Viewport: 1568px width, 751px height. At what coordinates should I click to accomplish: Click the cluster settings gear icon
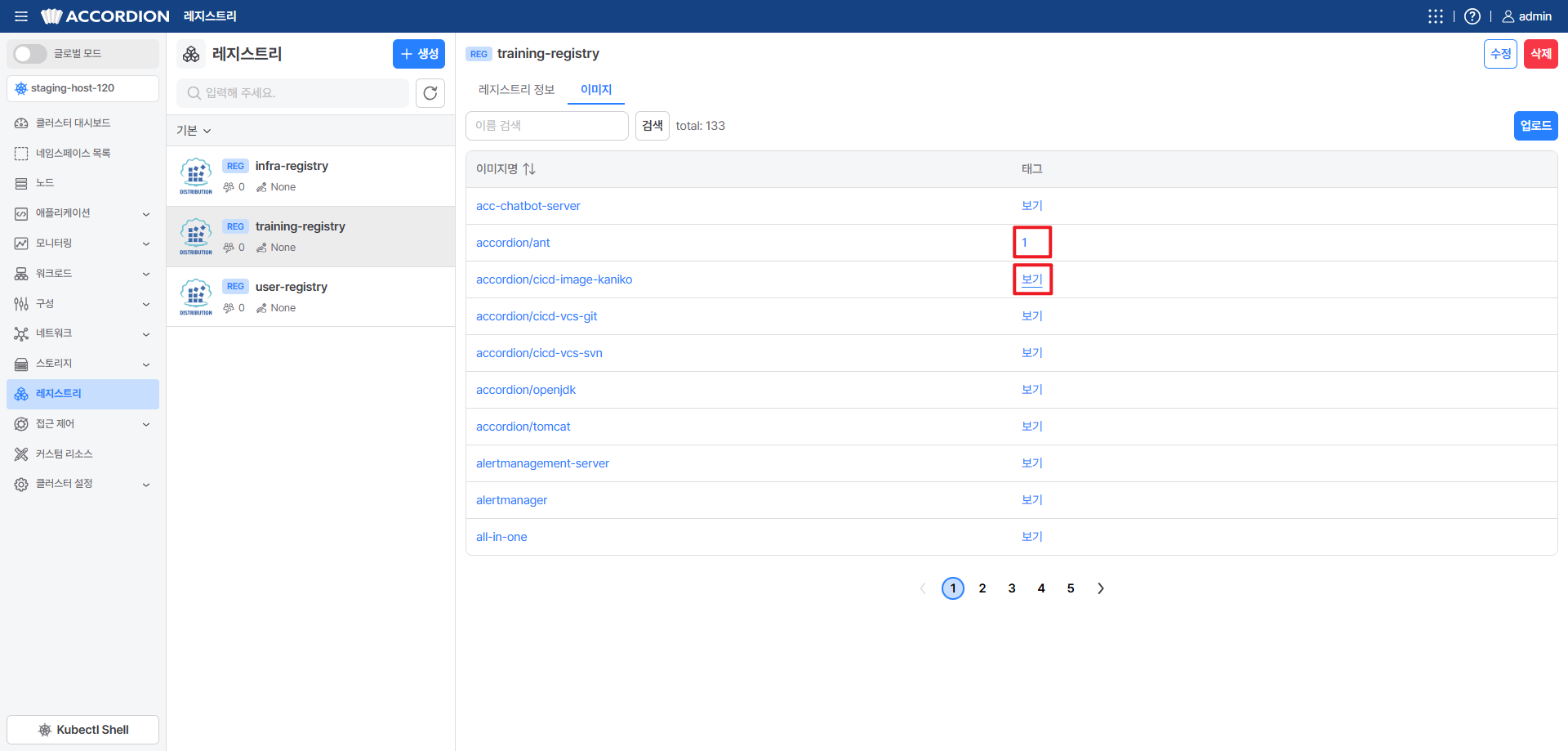tap(21, 485)
